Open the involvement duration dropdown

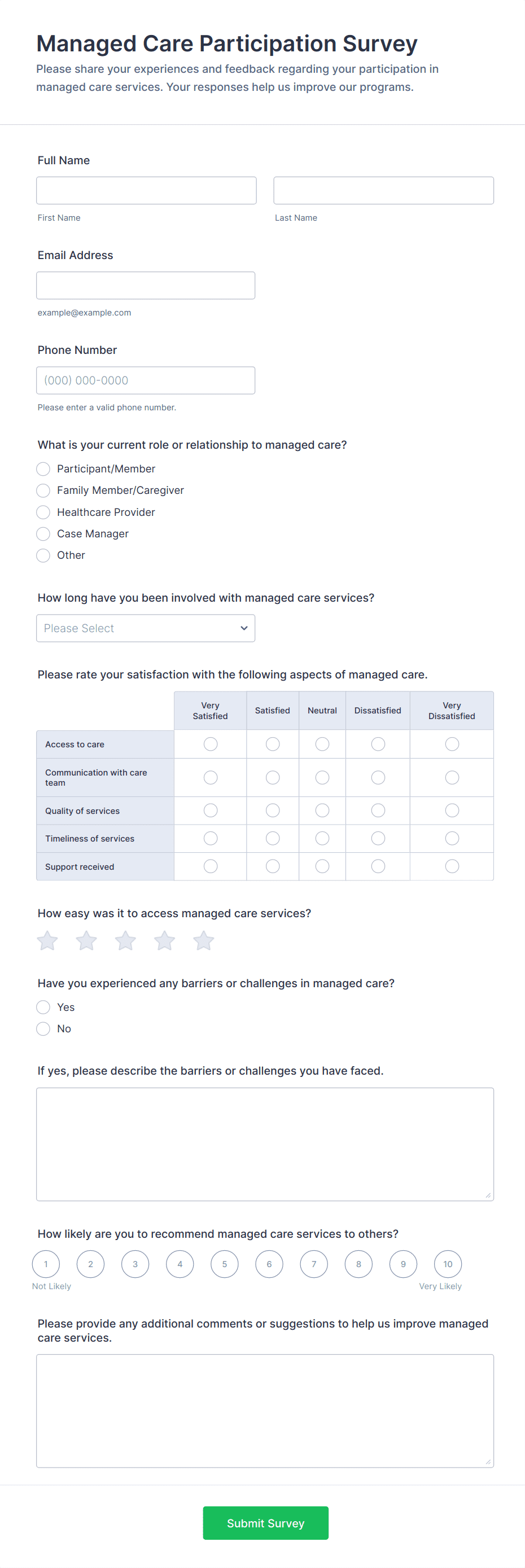click(x=146, y=628)
